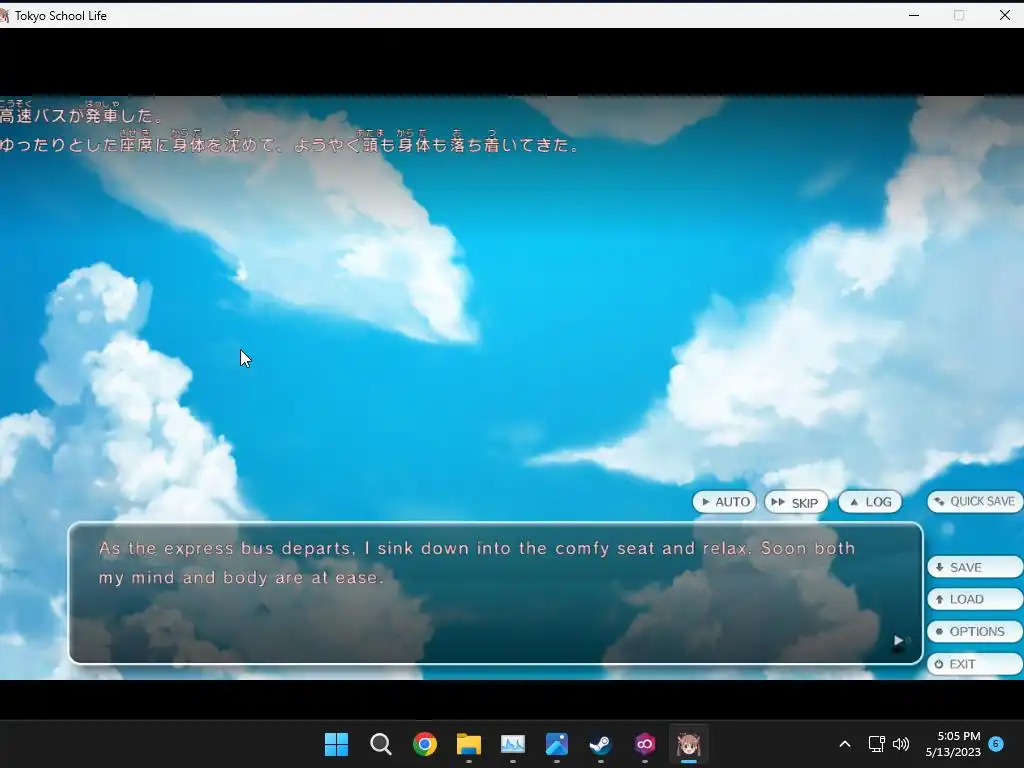1024x768 pixels.
Task: Select Tokyo School Life taskbar icon
Action: [688, 744]
